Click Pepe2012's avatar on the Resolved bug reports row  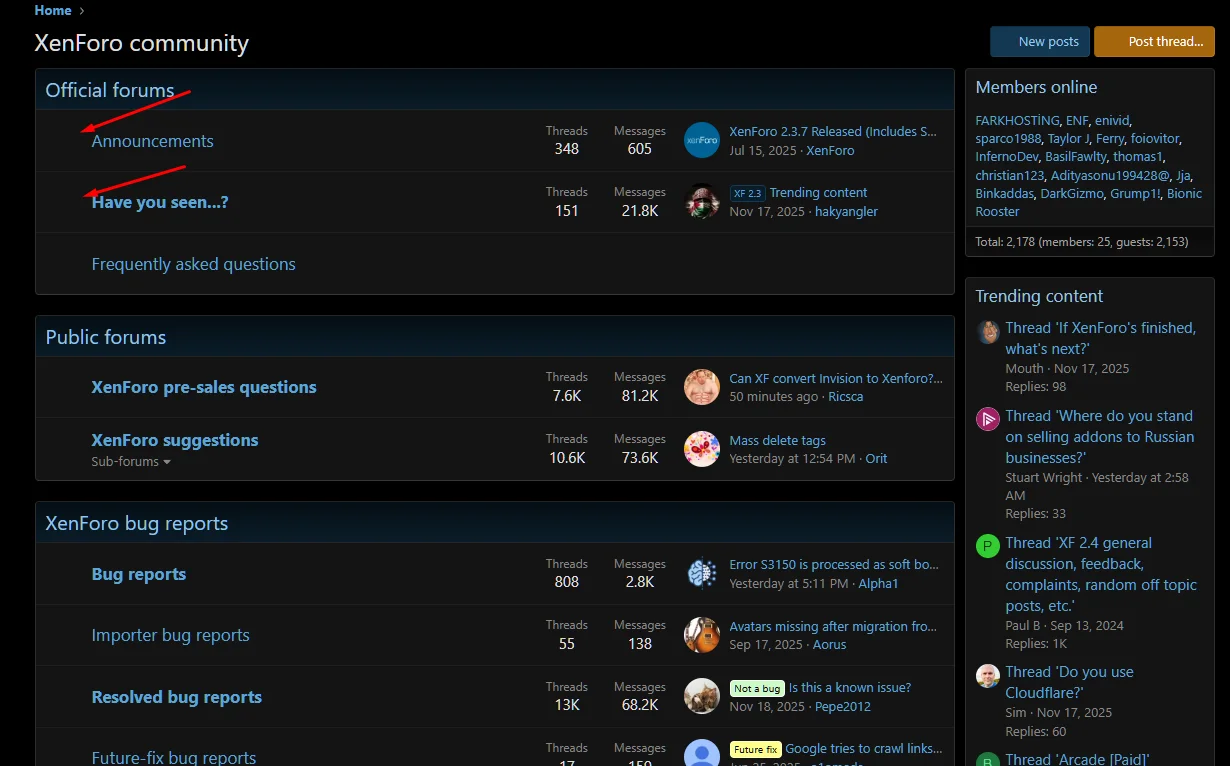[x=701, y=697]
